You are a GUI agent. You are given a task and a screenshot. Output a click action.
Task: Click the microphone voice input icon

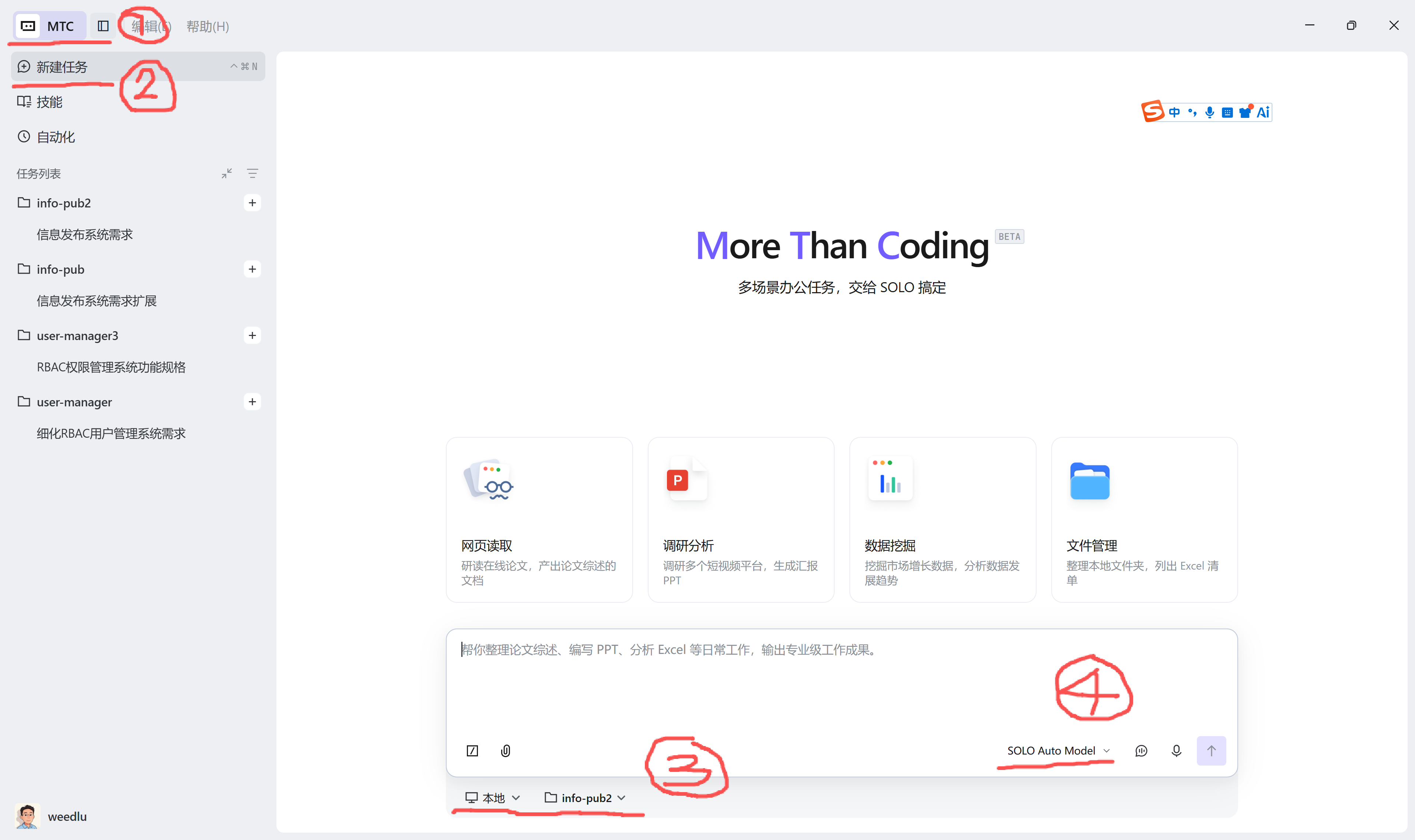click(x=1176, y=750)
